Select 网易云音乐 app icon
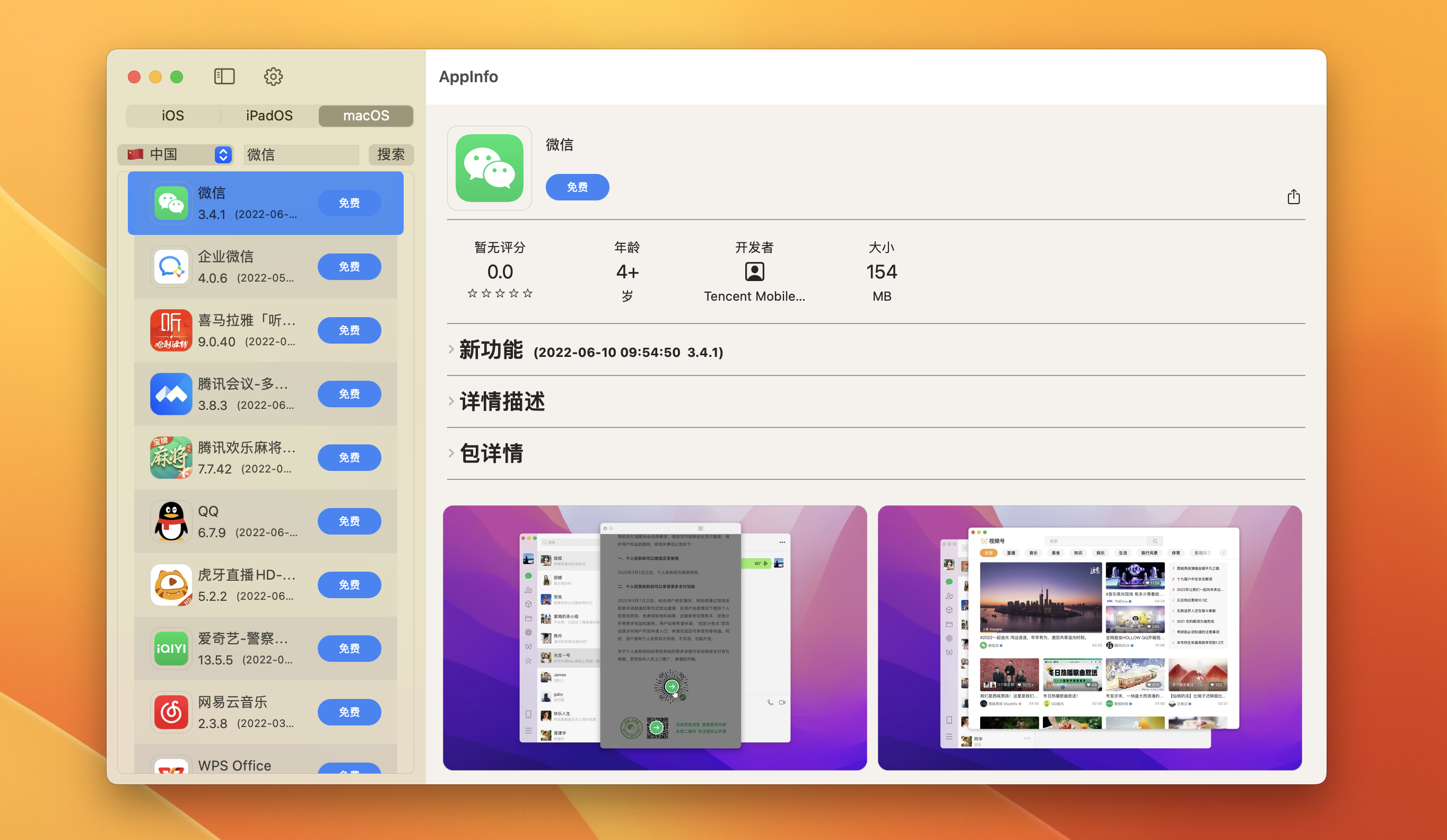 pyautogui.click(x=171, y=713)
